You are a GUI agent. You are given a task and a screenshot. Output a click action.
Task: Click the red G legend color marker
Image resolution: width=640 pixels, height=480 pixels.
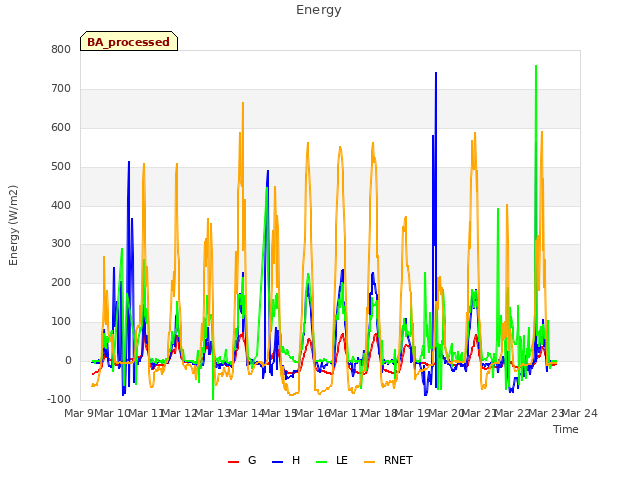[233, 462]
